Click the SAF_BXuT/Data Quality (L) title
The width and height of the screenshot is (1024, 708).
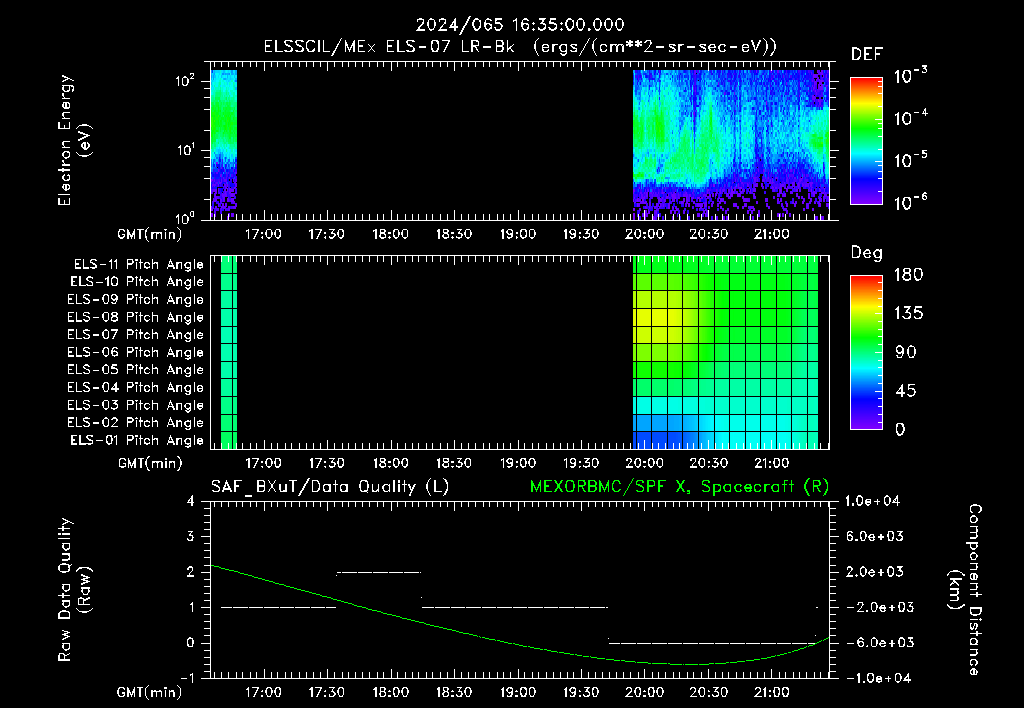[x=330, y=487]
